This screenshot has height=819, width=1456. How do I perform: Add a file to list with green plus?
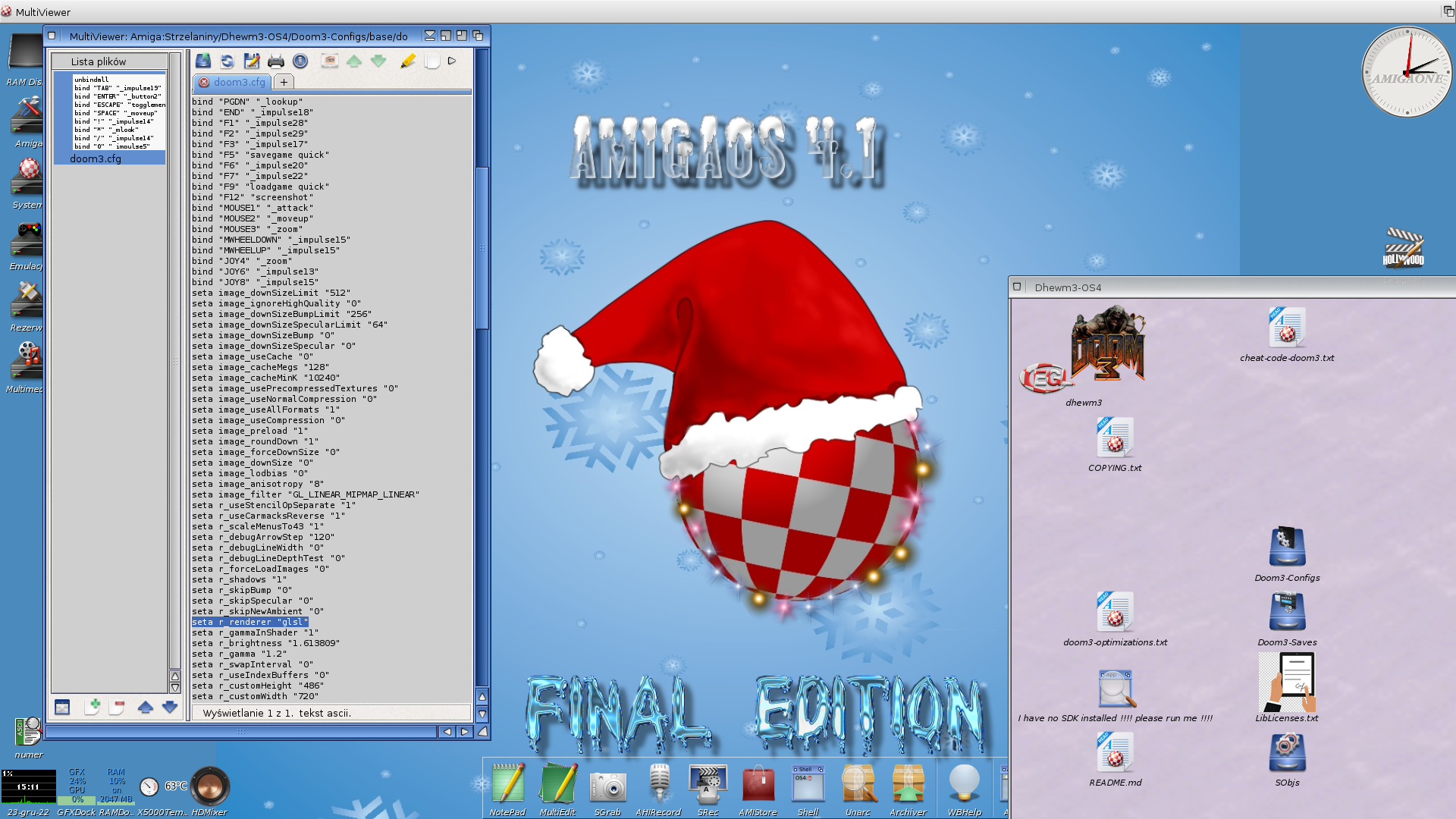tap(93, 707)
